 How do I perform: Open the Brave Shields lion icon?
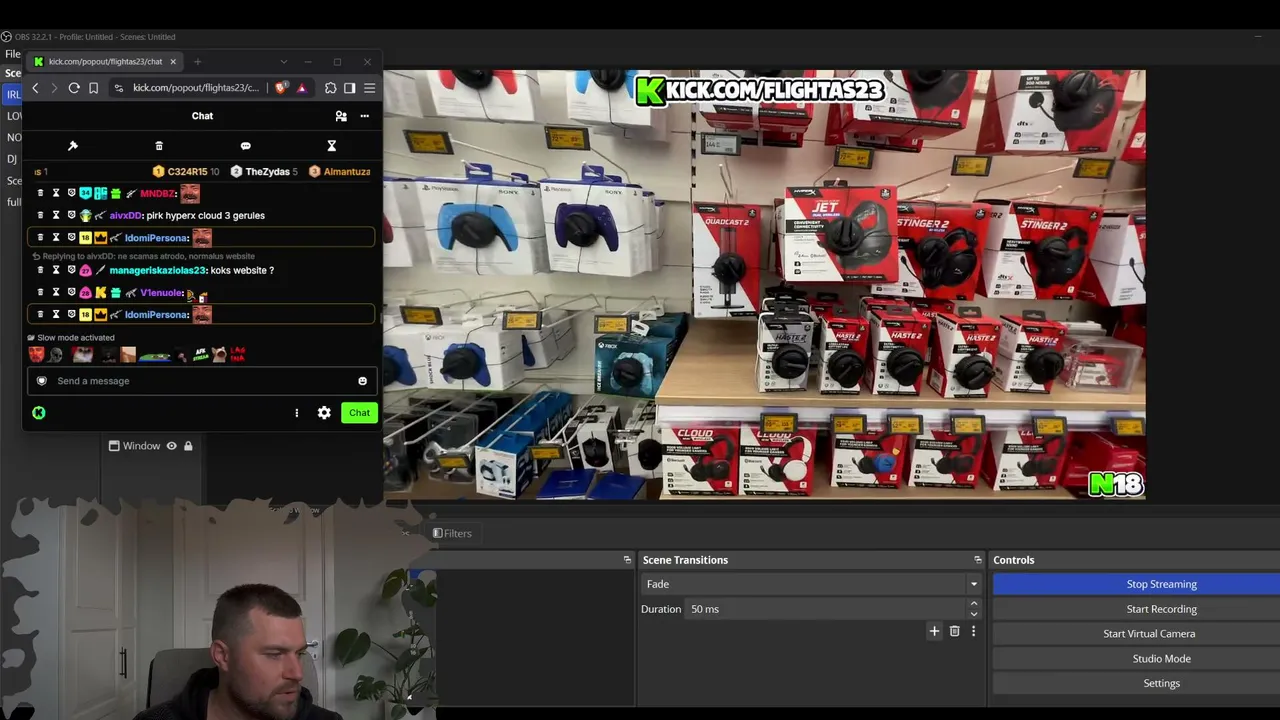point(281,88)
